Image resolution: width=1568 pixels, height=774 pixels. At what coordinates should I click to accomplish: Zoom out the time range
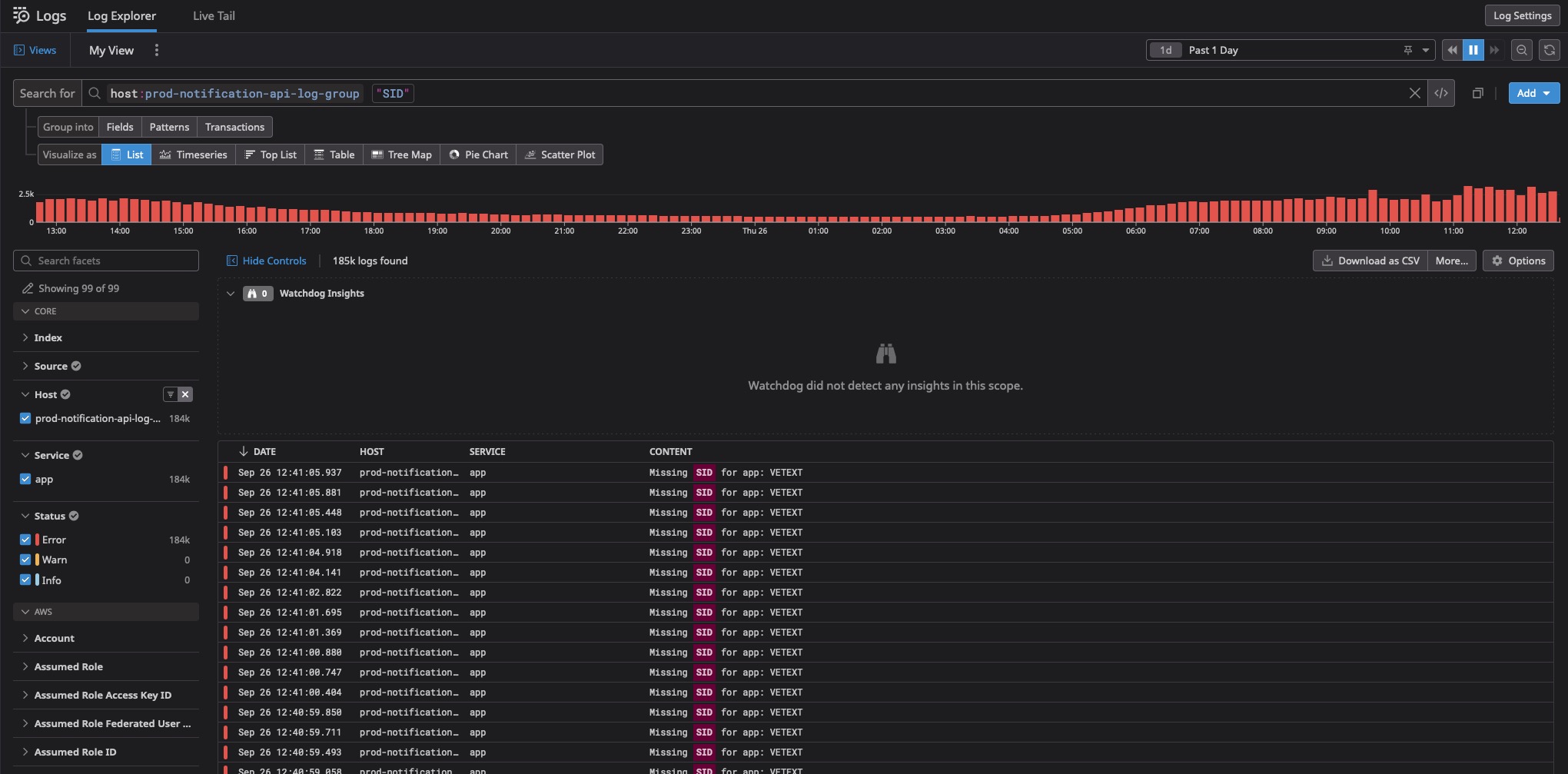click(1521, 50)
